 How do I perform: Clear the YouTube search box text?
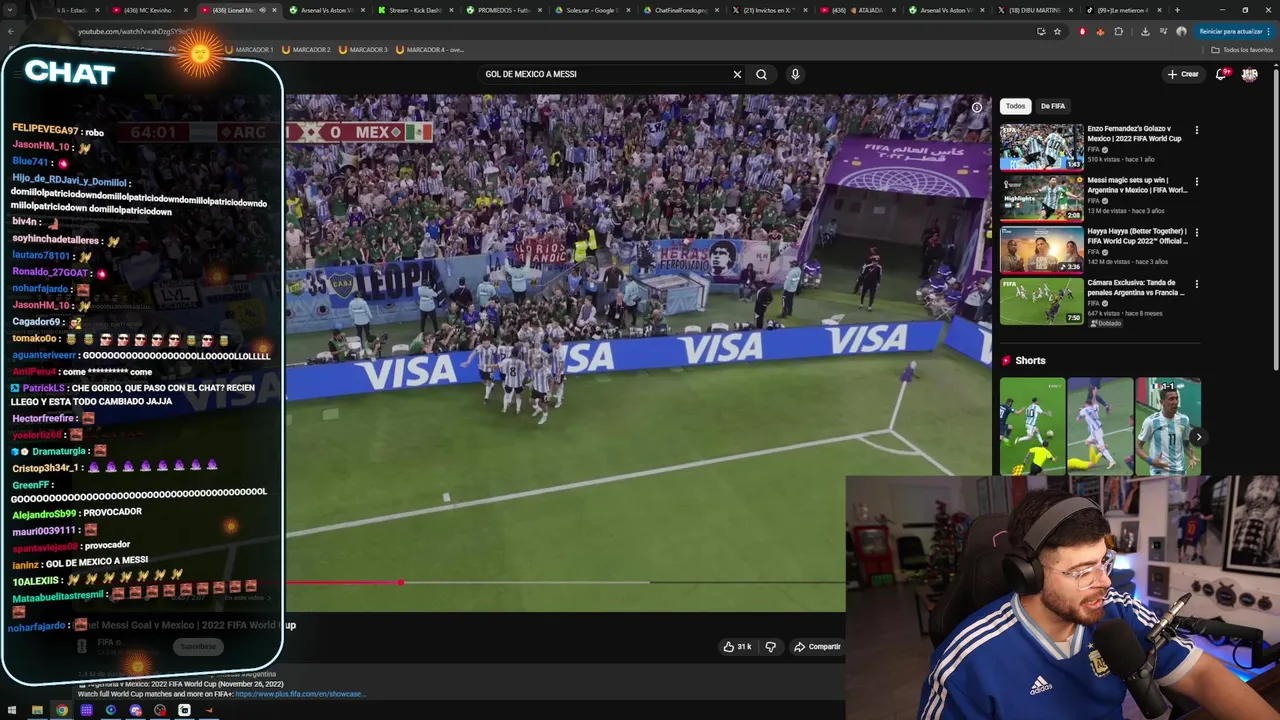coord(737,74)
